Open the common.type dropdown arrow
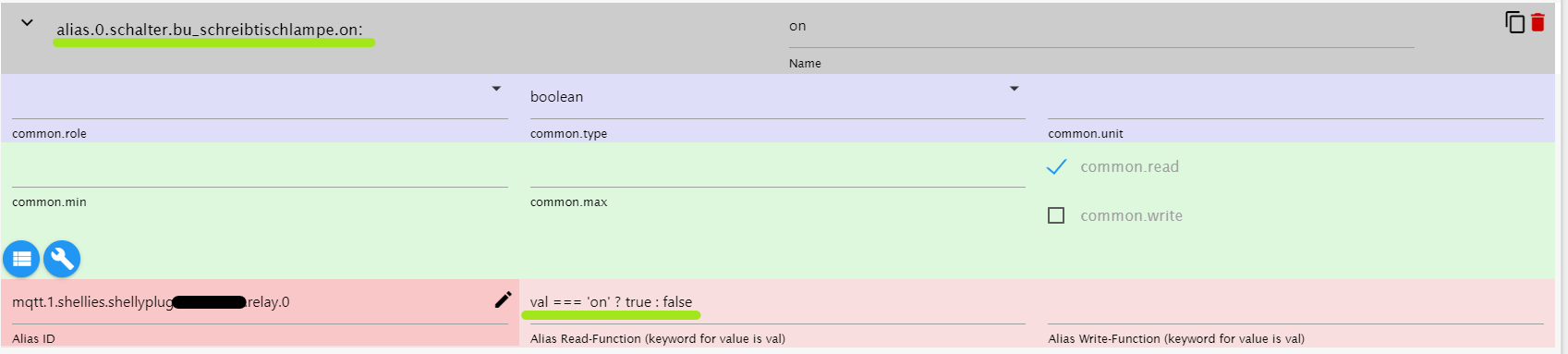 click(1014, 89)
